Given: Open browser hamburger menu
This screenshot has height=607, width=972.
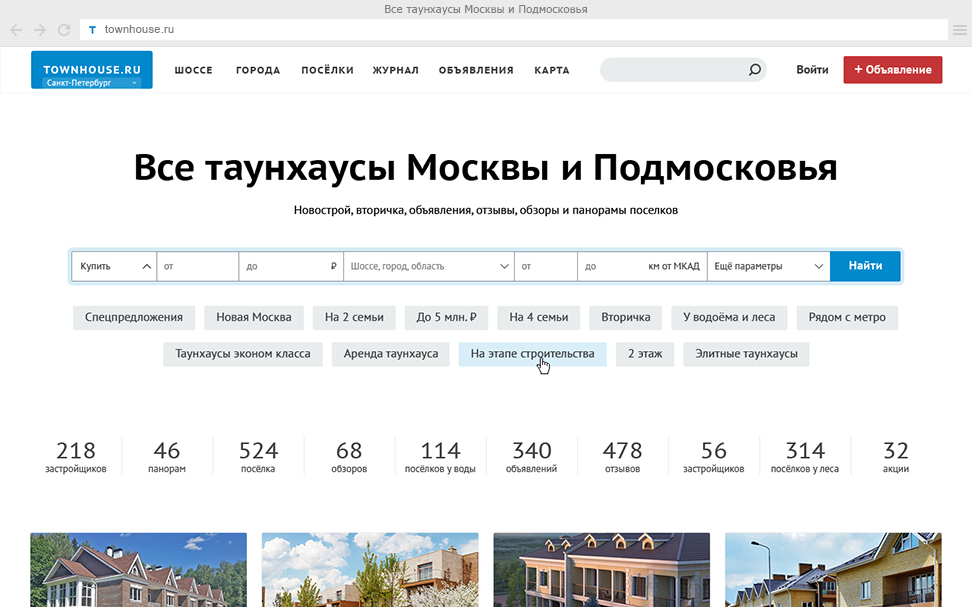Looking at the screenshot, I should point(959,30).
